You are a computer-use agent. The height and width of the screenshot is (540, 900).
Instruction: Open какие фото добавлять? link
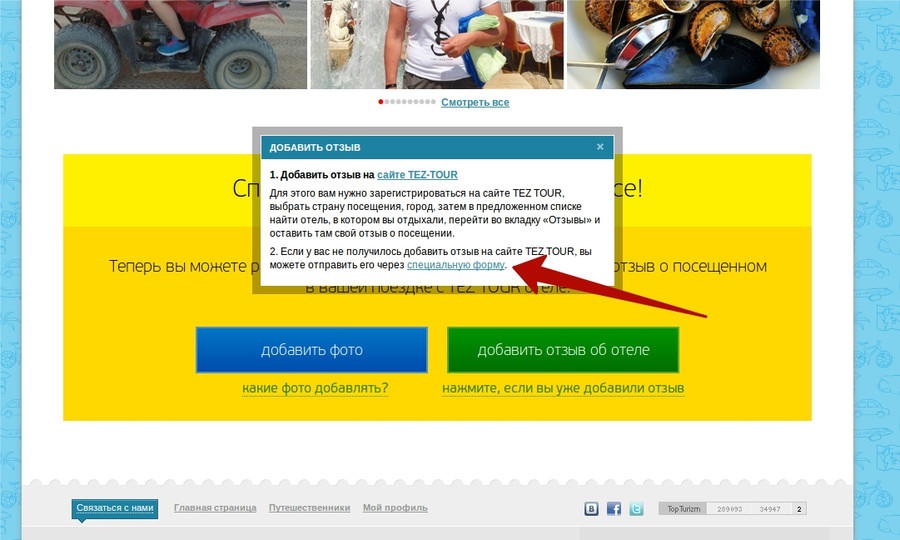(315, 388)
